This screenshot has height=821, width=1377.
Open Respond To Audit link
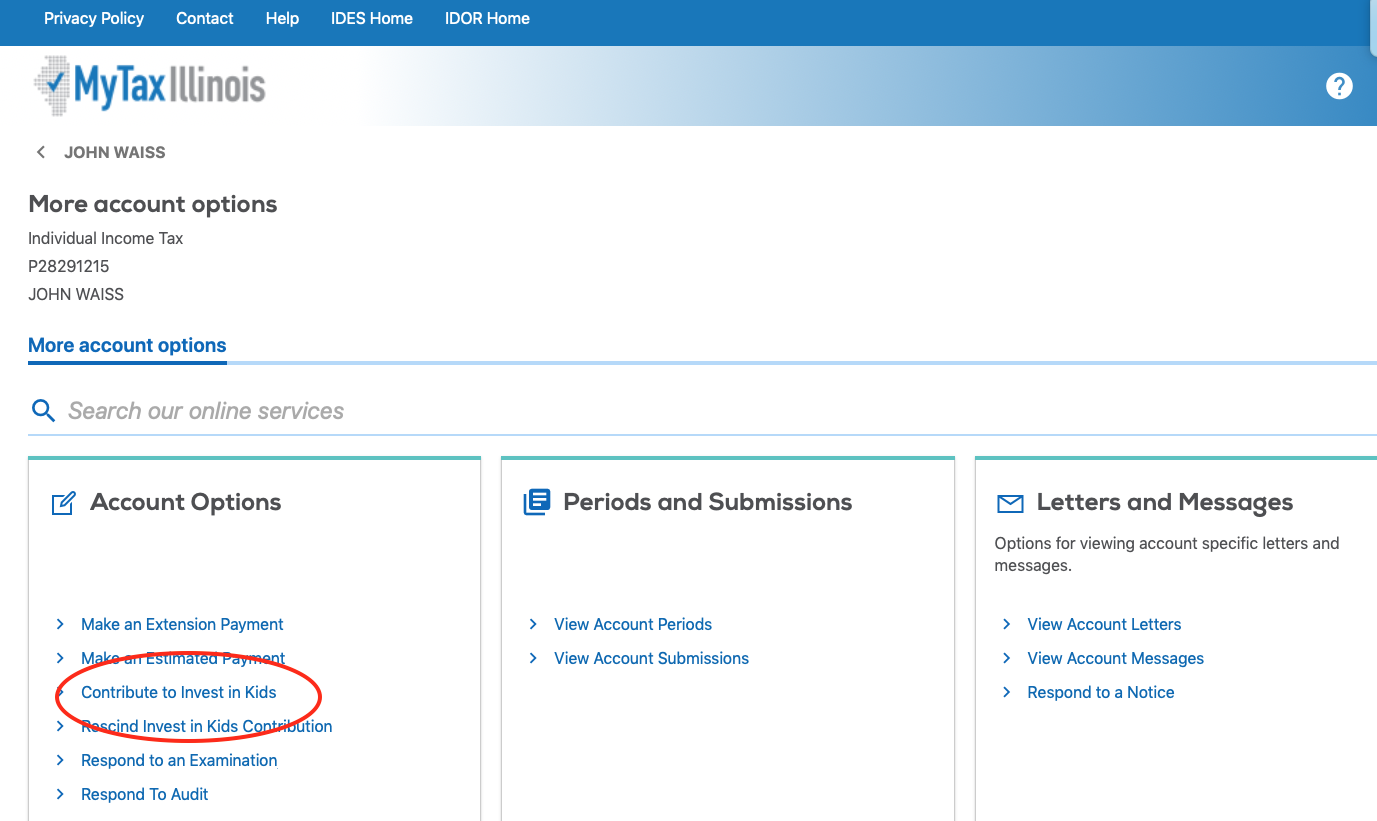click(x=145, y=794)
